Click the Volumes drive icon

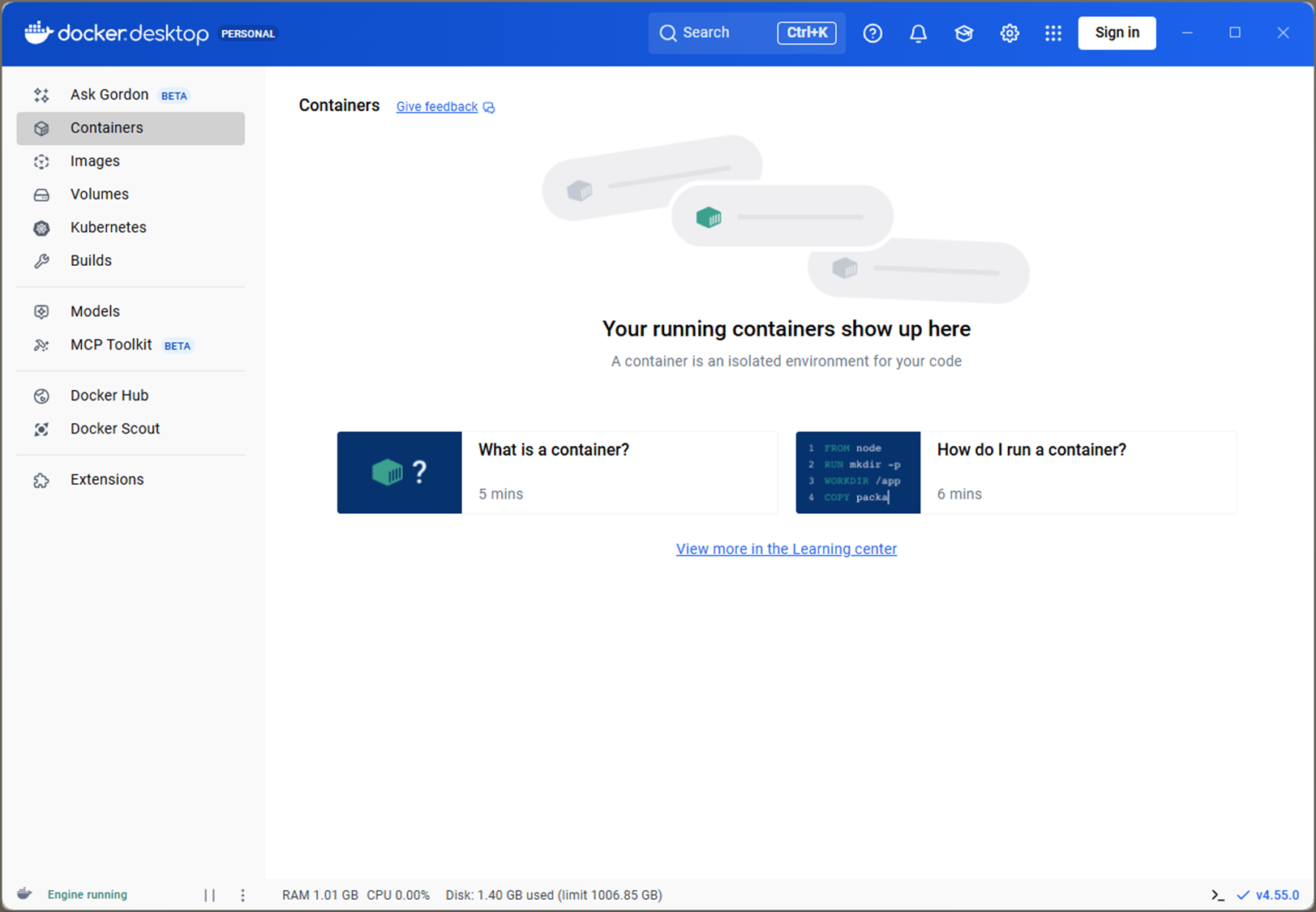41,195
